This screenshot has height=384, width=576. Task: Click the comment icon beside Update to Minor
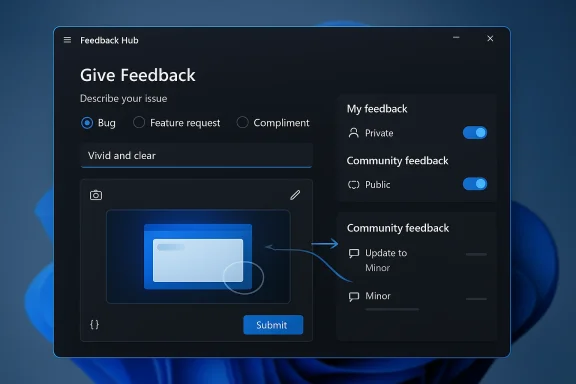click(x=354, y=253)
